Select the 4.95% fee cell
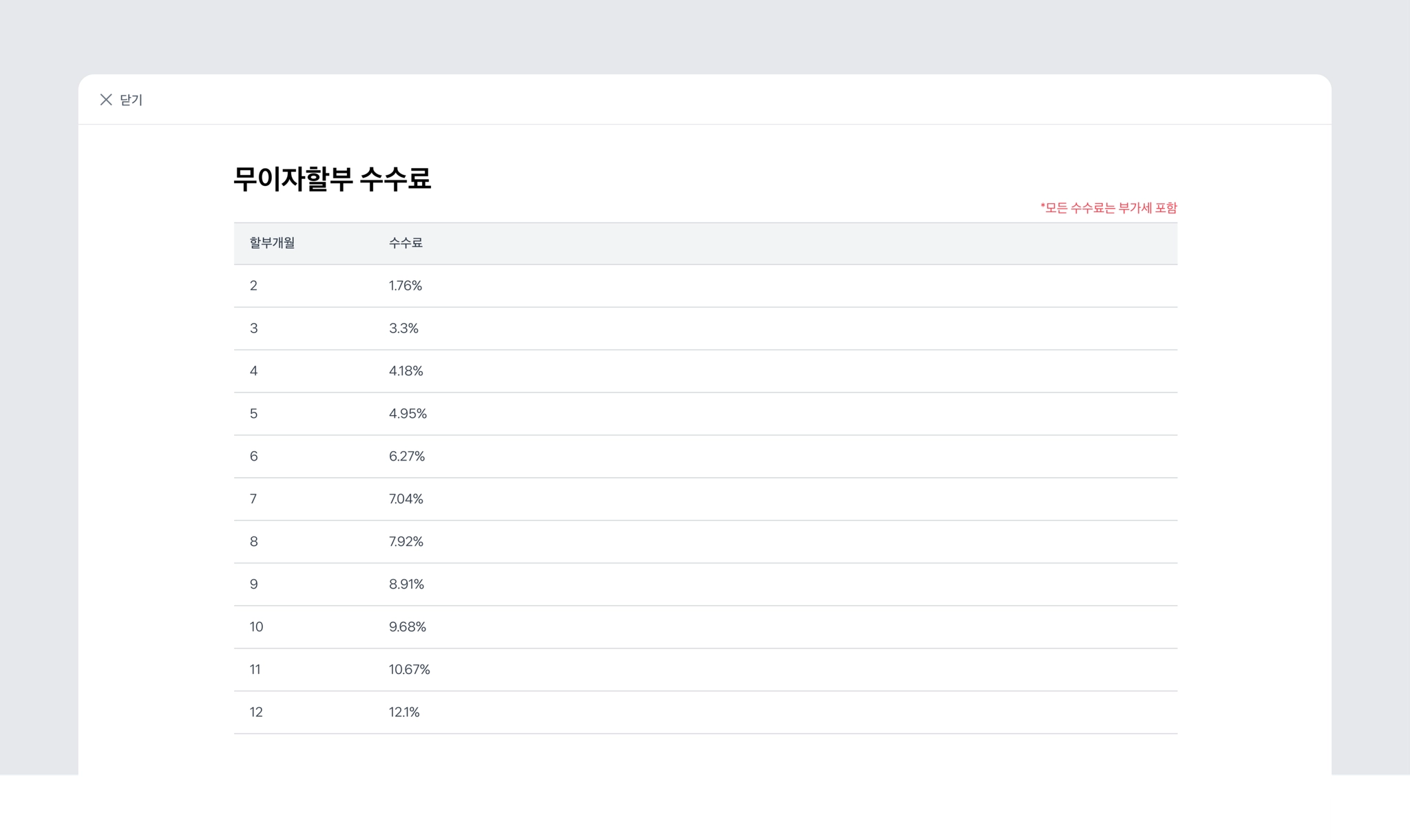This screenshot has height=840, width=1410. pos(408,414)
